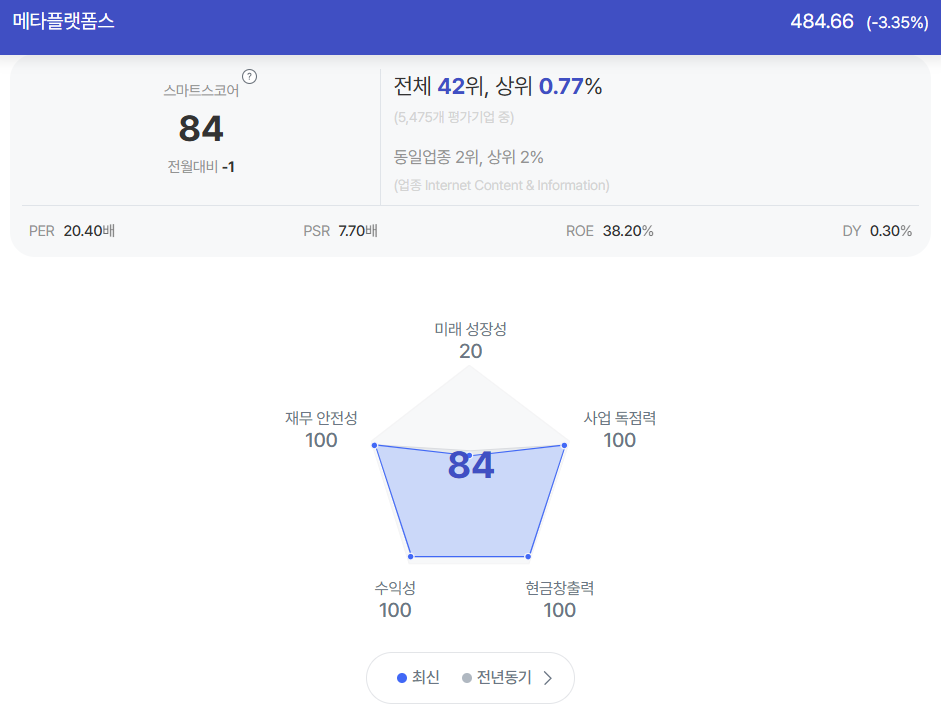Click the 사업 독점력 axis label
941x708 pixels.
(x=619, y=418)
